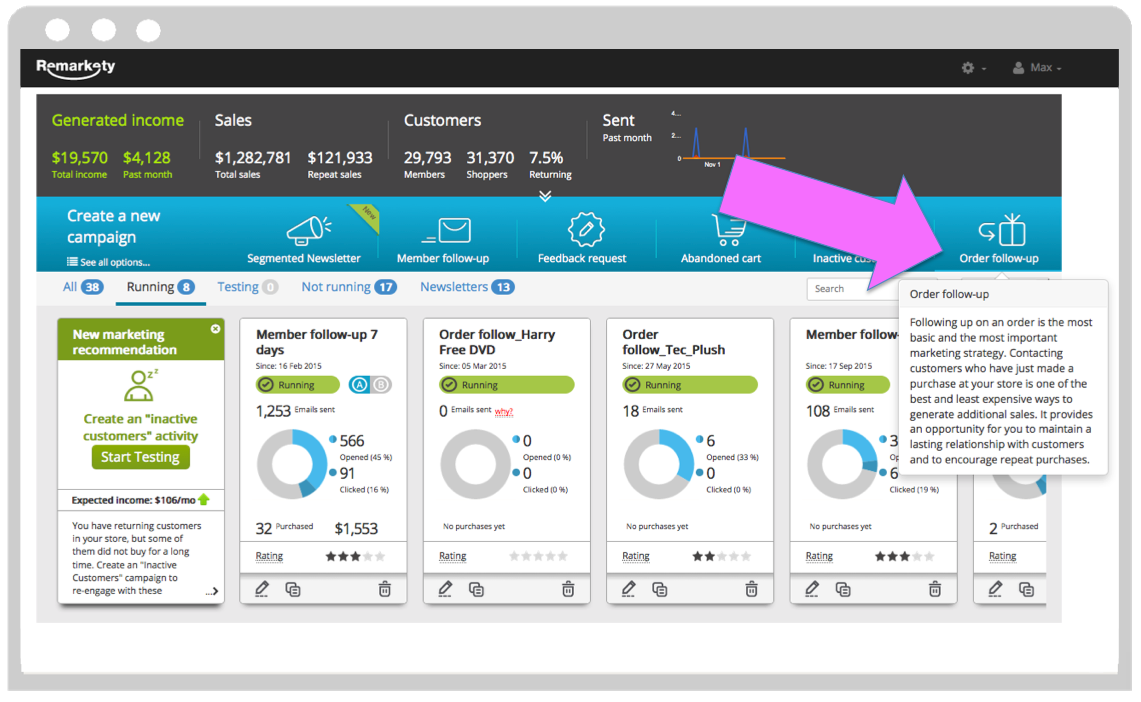Set star rating on Order follow_Harry Free DVD
The width and height of the screenshot is (1141, 702).
coord(538,557)
